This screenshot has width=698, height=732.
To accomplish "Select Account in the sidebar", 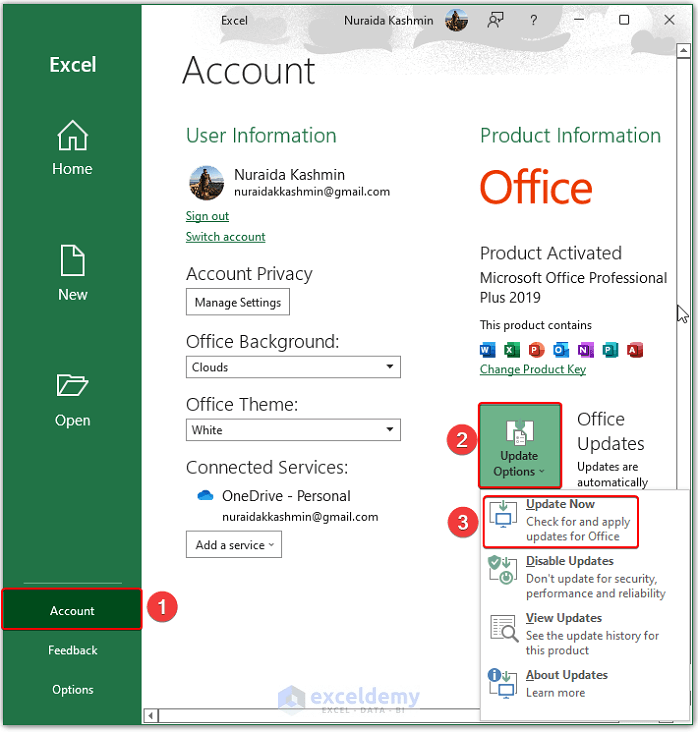I will pyautogui.click(x=72, y=610).
